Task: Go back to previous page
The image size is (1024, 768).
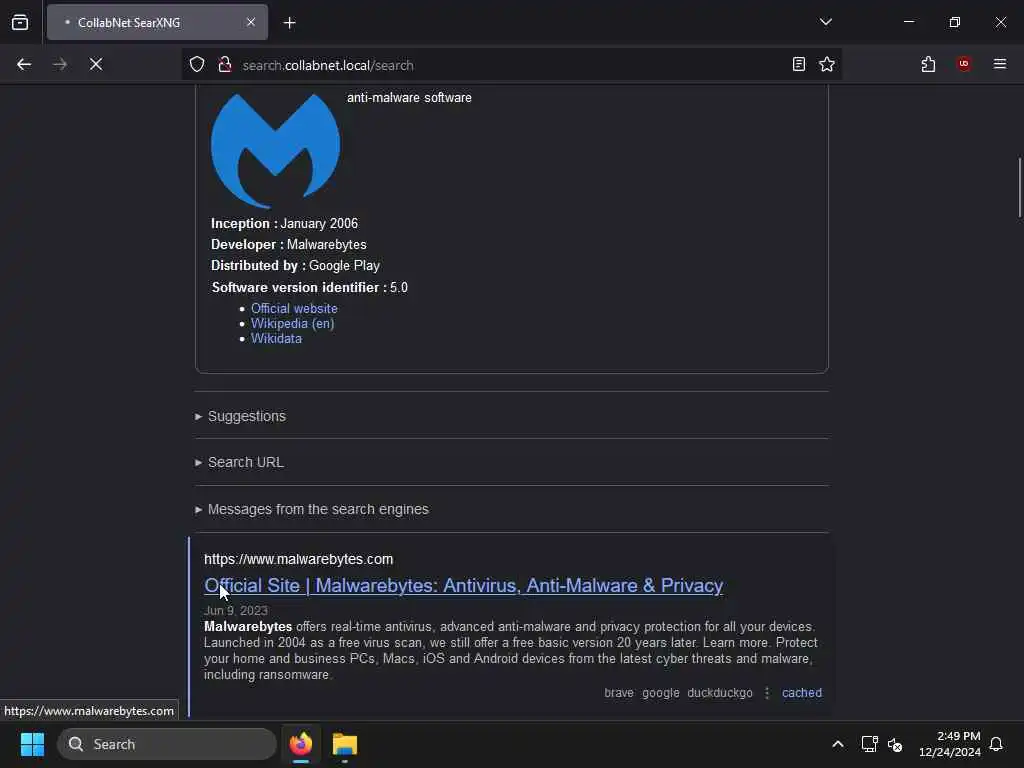Action: click(x=24, y=65)
